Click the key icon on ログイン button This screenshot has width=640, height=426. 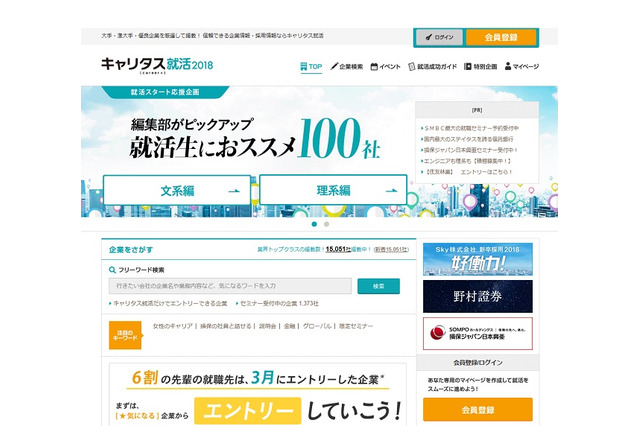click(x=429, y=37)
